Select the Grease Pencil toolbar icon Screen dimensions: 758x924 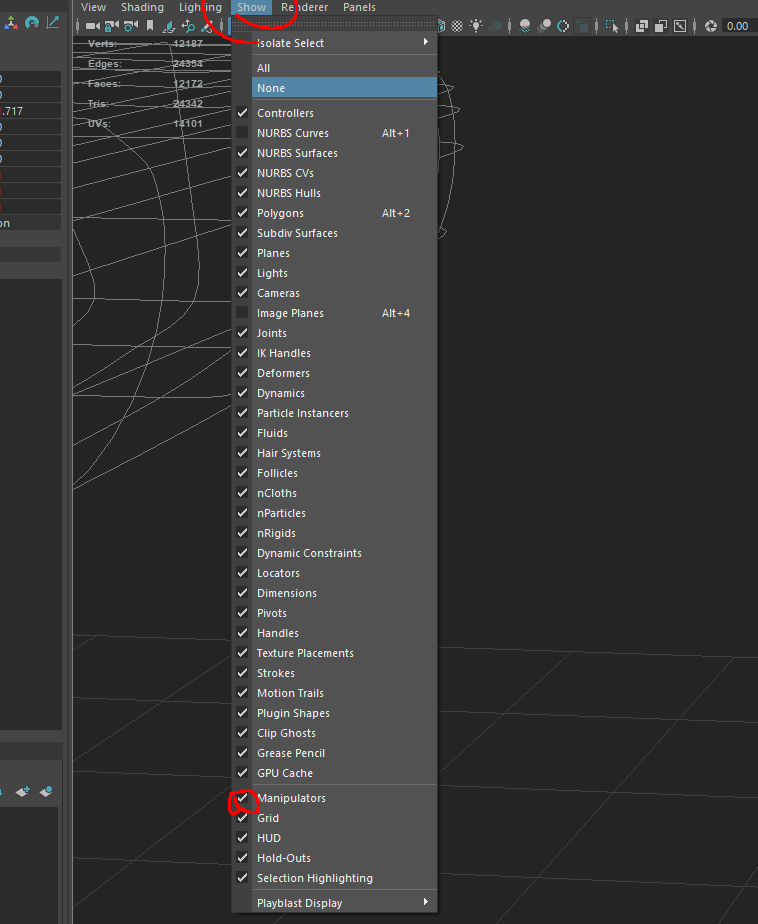tap(206, 27)
